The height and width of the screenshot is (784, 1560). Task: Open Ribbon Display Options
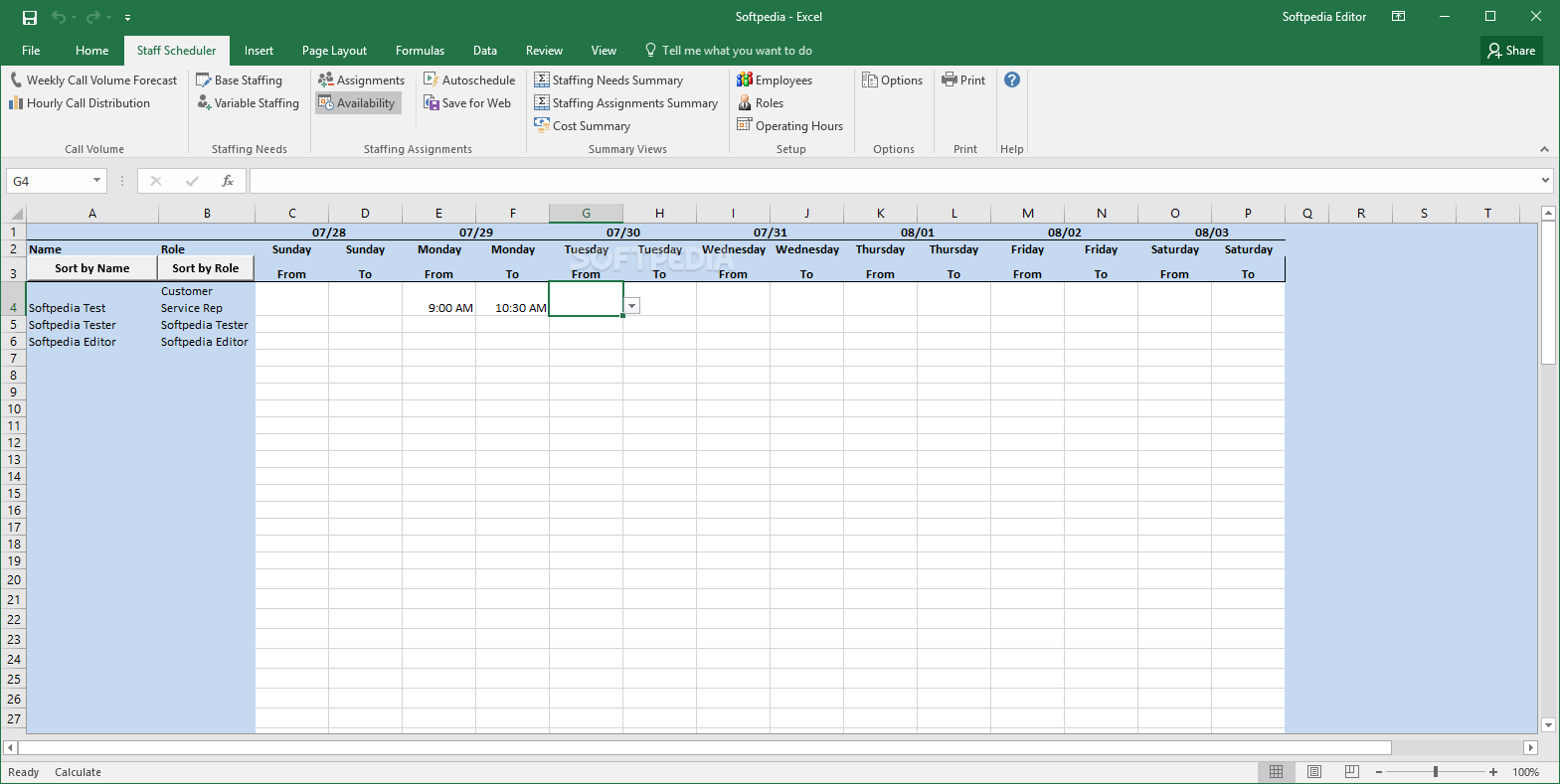[x=1398, y=17]
